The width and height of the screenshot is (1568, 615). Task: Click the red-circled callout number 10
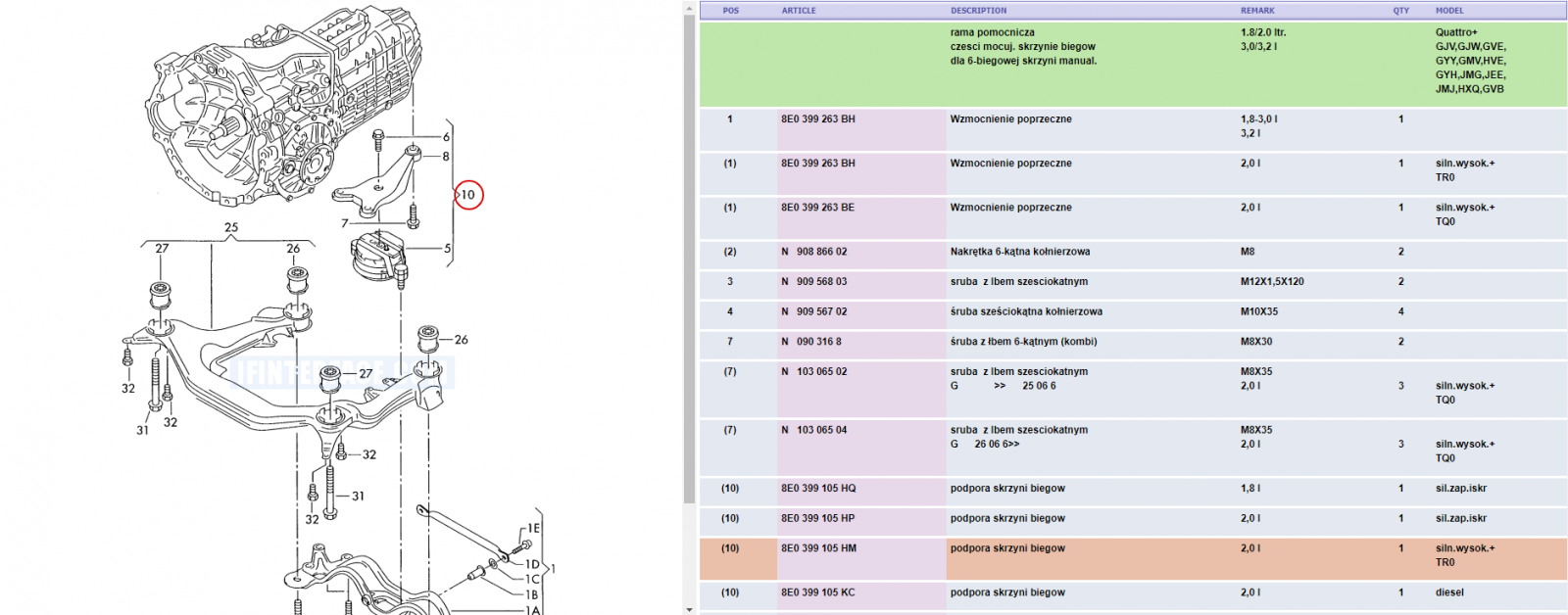tap(468, 195)
